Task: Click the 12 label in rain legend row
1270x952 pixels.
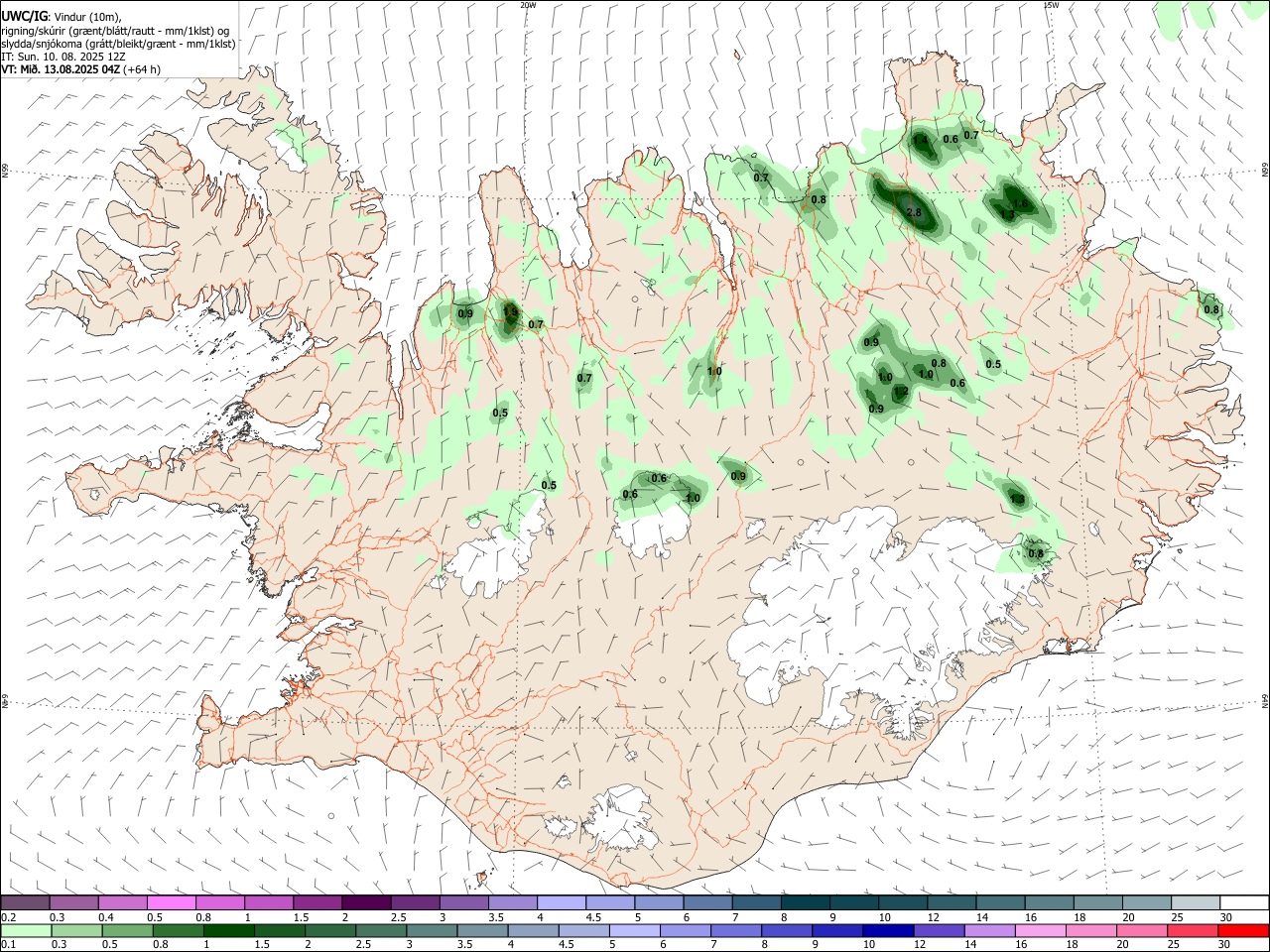Action: (920, 945)
